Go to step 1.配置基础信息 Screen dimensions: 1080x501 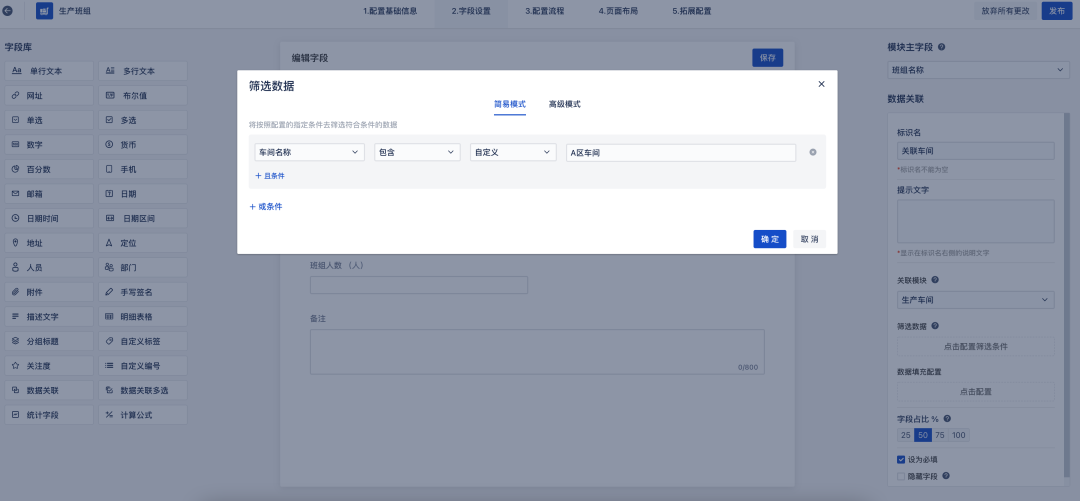coord(390,11)
